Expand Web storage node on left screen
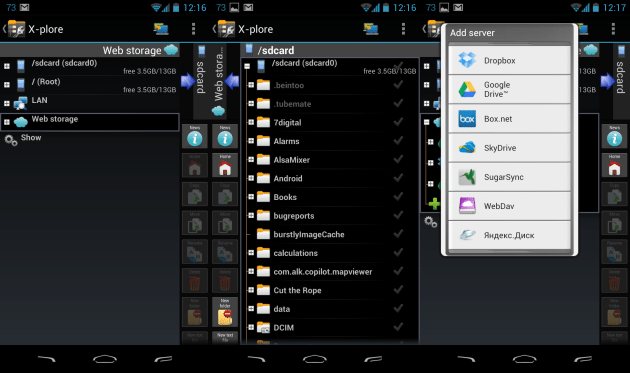The width and height of the screenshot is (630, 373). coord(7,122)
